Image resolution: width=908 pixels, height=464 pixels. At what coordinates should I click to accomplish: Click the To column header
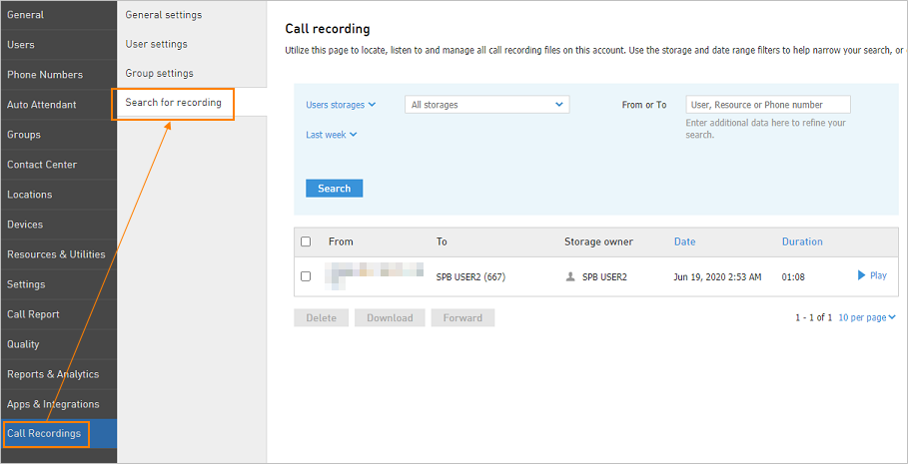[441, 242]
